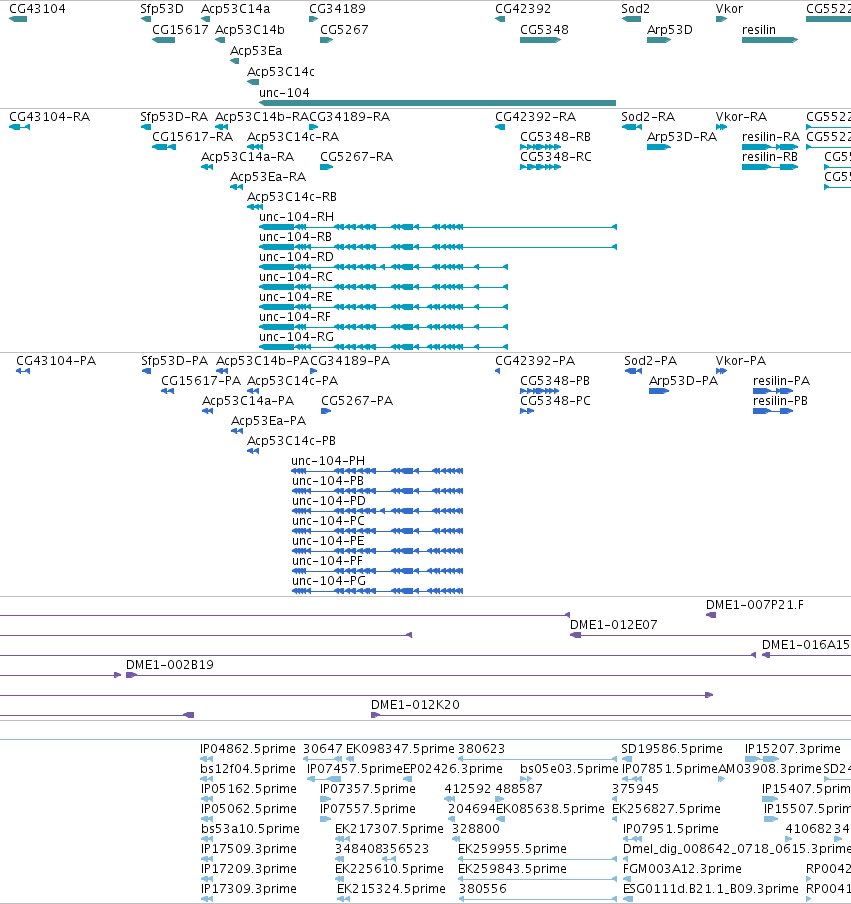Select the CG5348-RC transcript label
Screen dimensions: 851x904
pos(556,157)
